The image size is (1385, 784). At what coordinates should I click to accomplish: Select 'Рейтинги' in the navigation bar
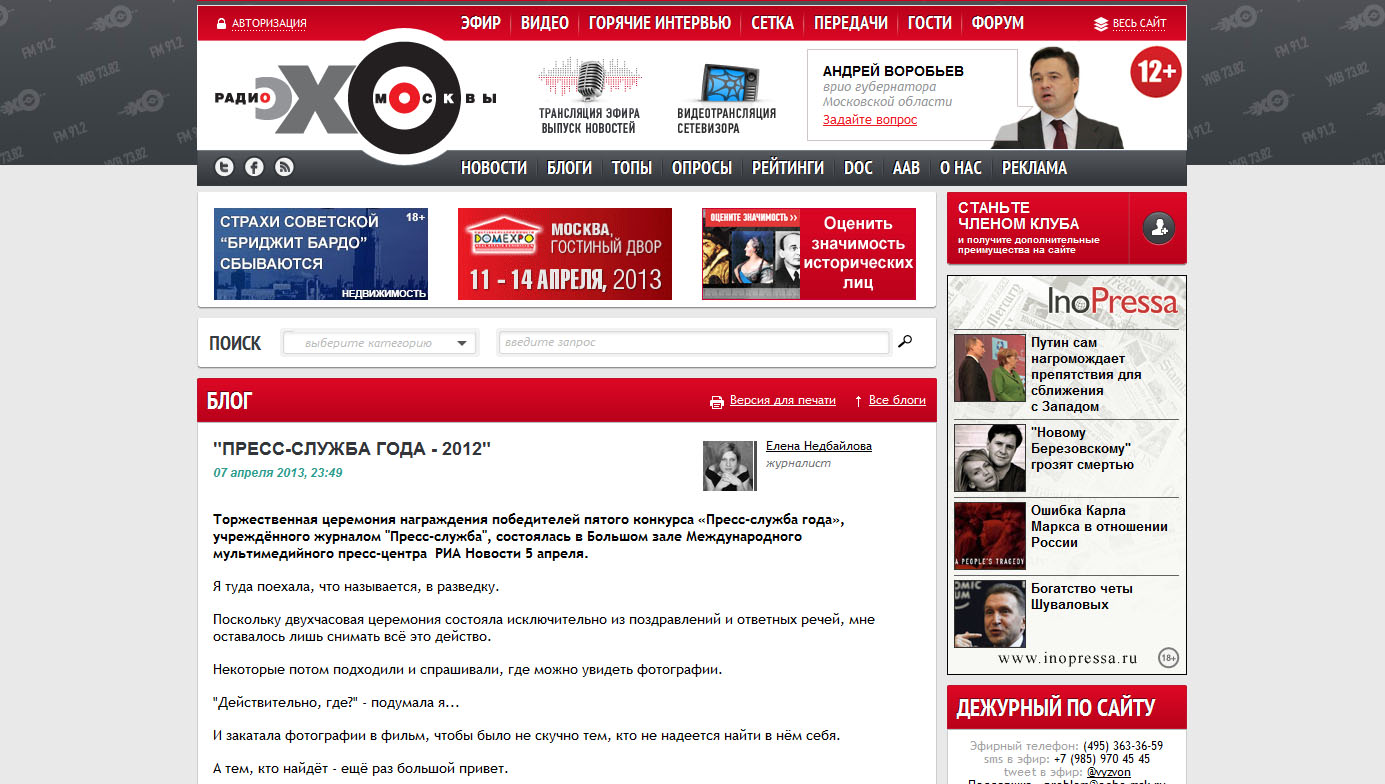(787, 168)
